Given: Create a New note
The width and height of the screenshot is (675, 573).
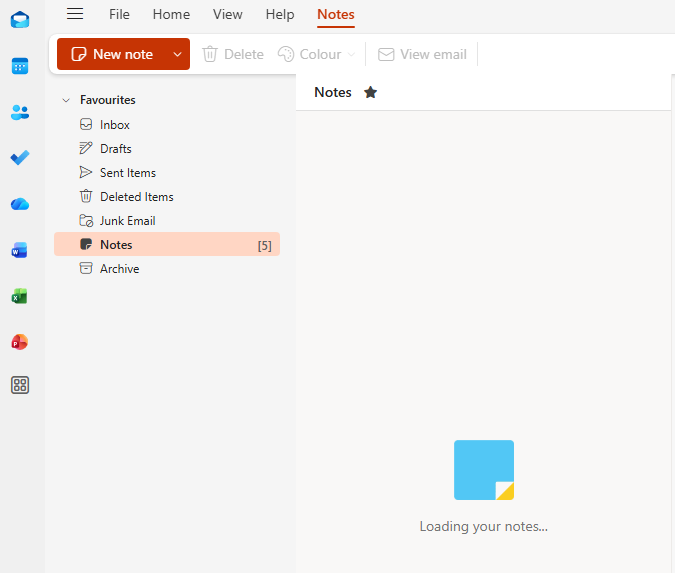Looking at the screenshot, I should [x=112, y=54].
